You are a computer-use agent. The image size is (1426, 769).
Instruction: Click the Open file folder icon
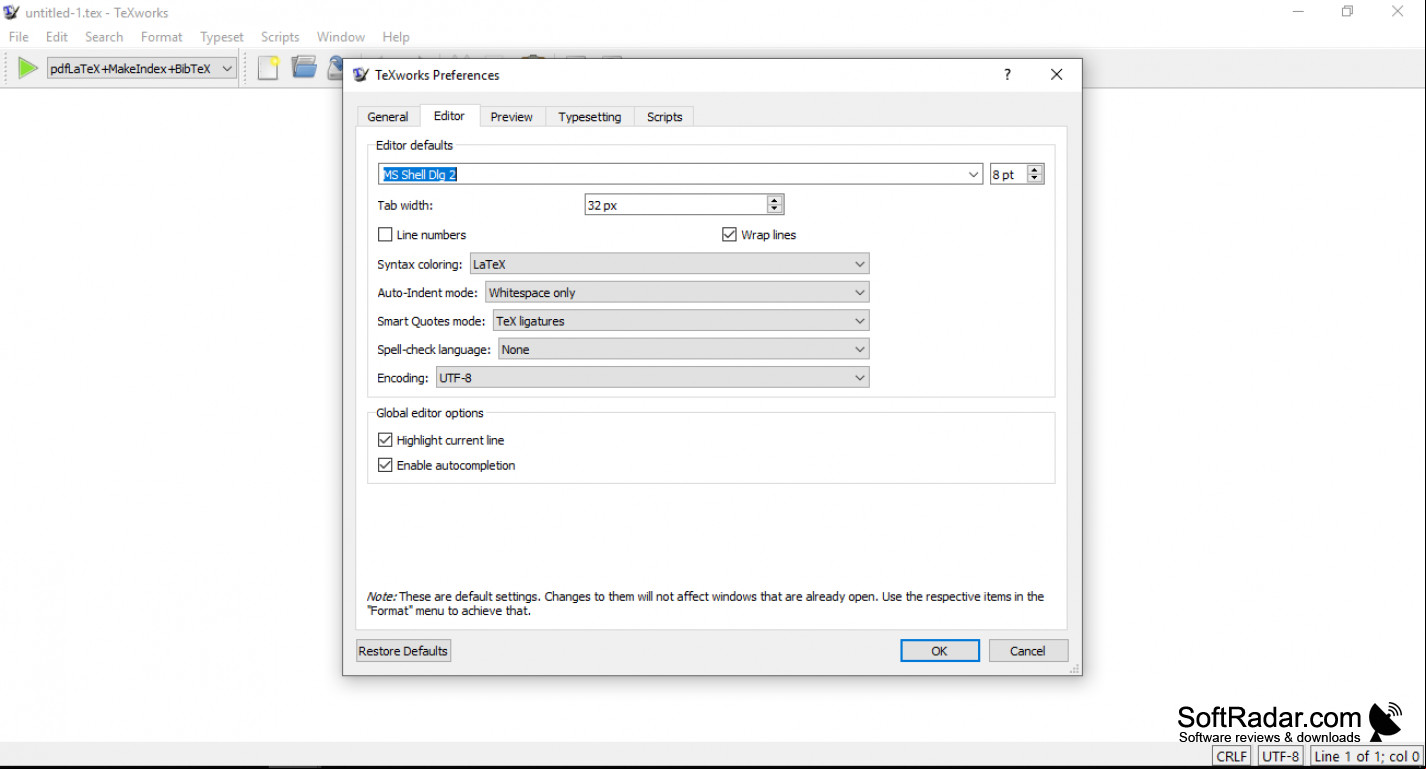(304, 68)
